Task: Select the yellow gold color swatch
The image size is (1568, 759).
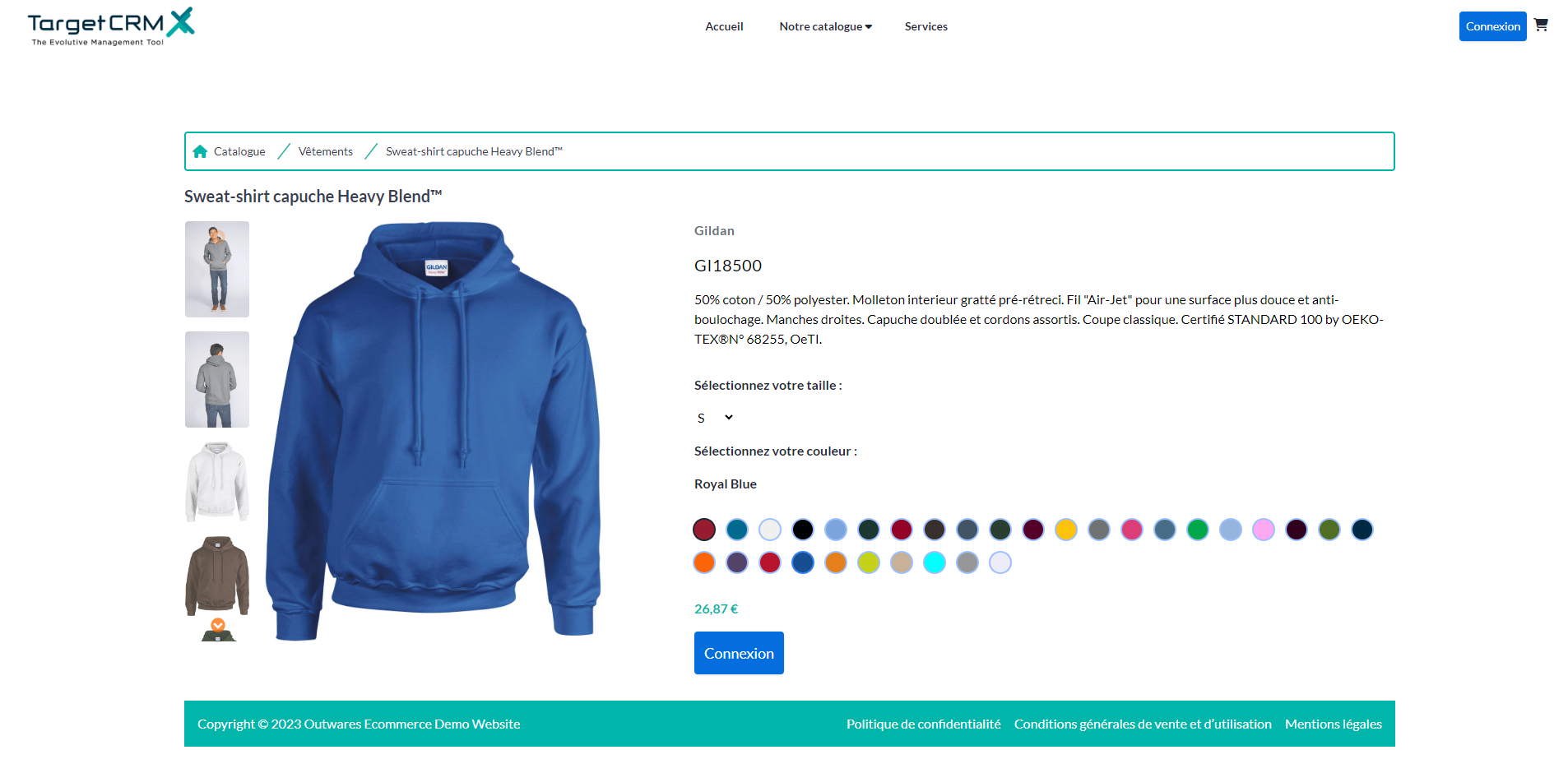Action: pos(1066,530)
